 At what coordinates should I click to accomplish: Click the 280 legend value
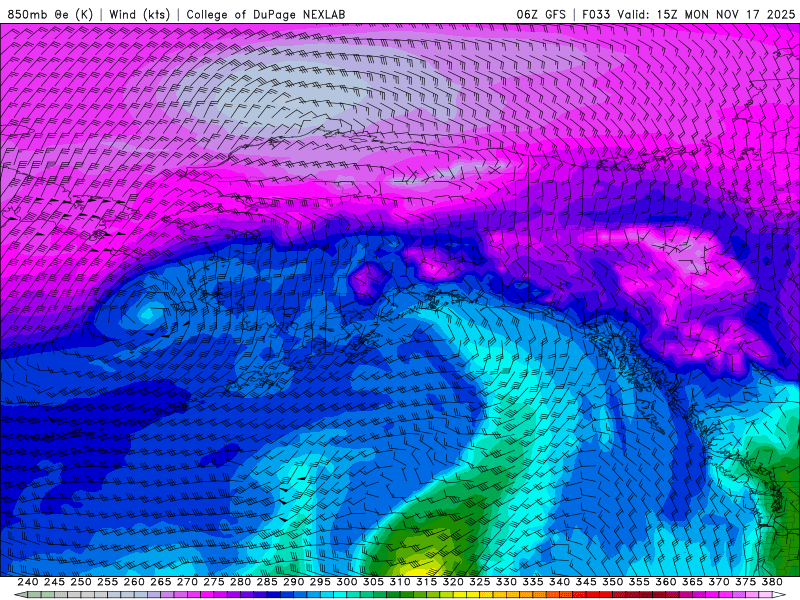240,582
